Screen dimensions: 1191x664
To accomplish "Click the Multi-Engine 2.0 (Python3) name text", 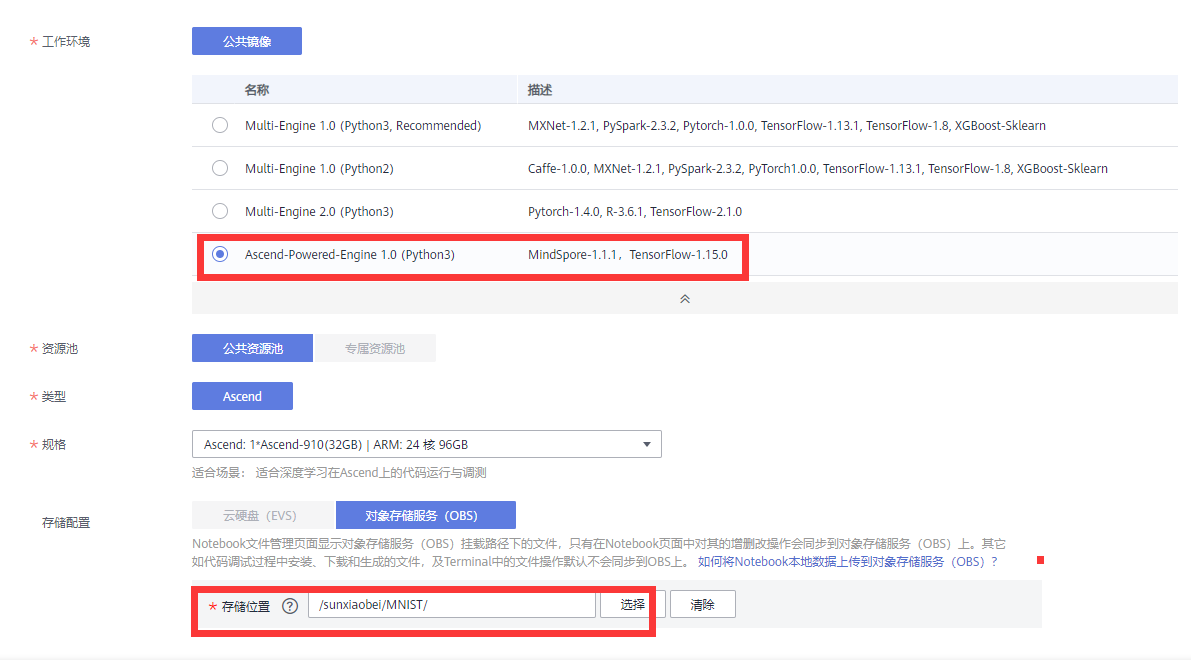I will point(319,211).
